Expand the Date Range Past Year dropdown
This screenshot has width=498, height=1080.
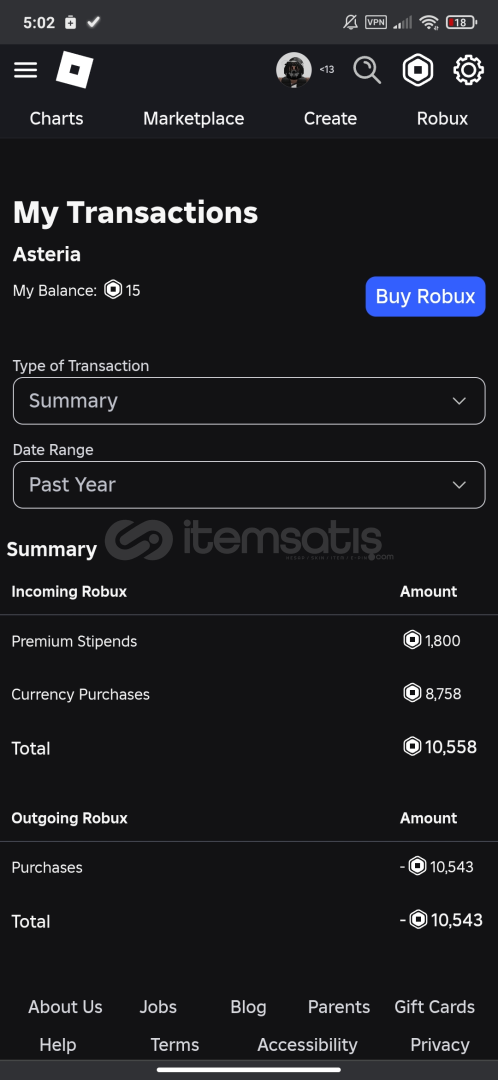pyautogui.click(x=249, y=485)
